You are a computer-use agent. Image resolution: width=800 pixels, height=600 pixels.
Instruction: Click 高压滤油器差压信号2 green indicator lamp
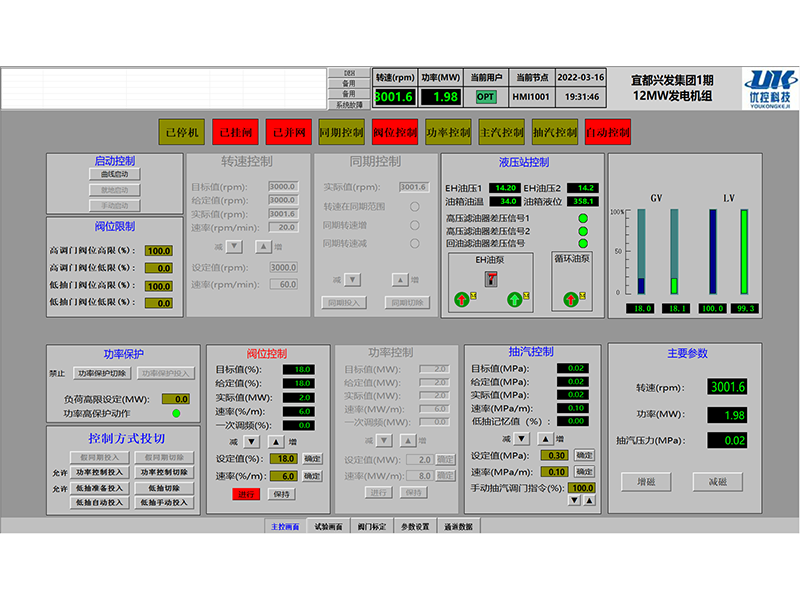pos(583,231)
